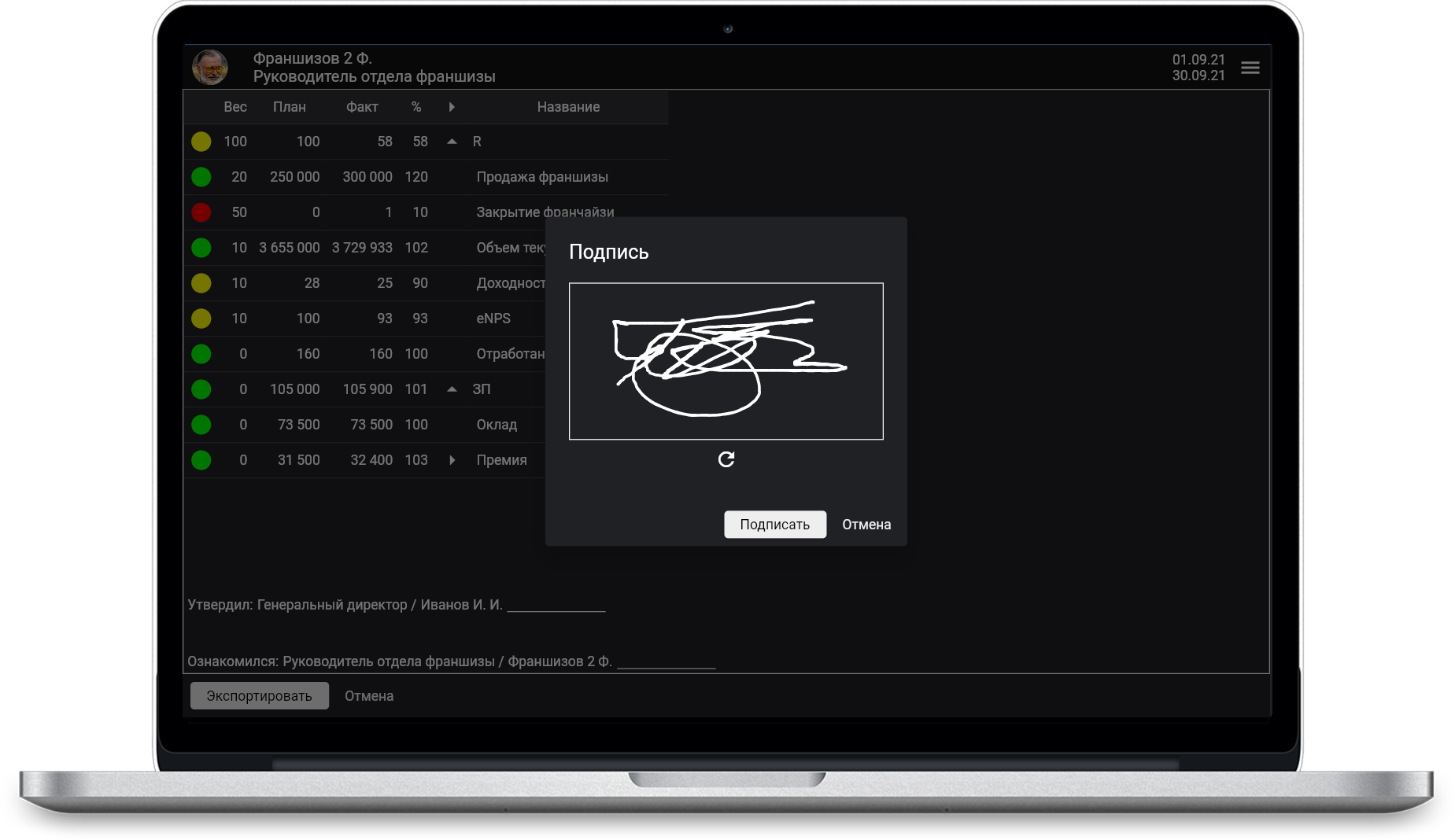1455x840 pixels.
Task: Click green status circle for Оклад
Action: (201, 425)
